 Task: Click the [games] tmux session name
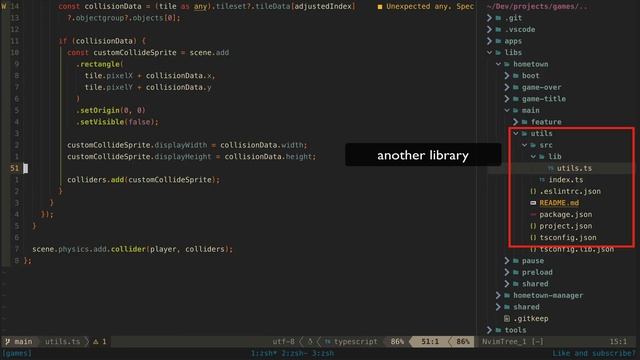pyautogui.click(x=17, y=353)
